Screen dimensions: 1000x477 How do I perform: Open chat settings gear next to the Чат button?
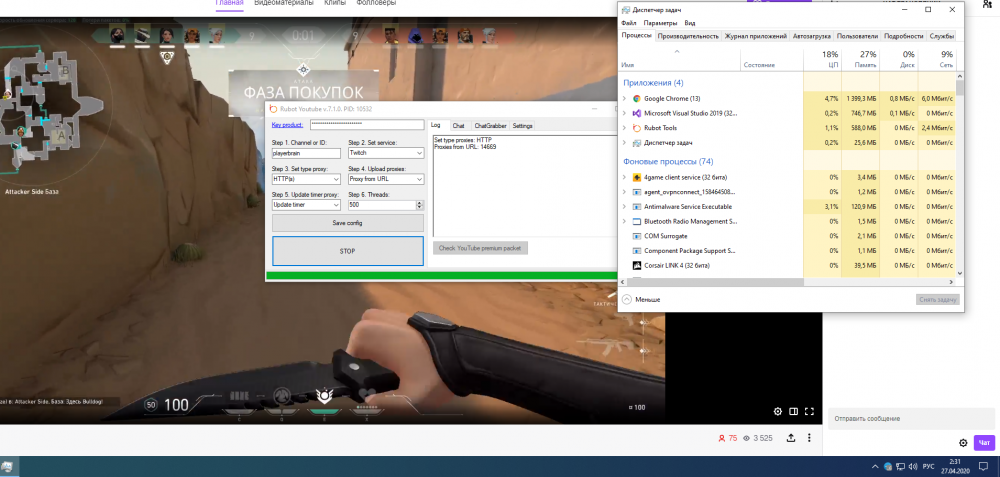coord(963,442)
